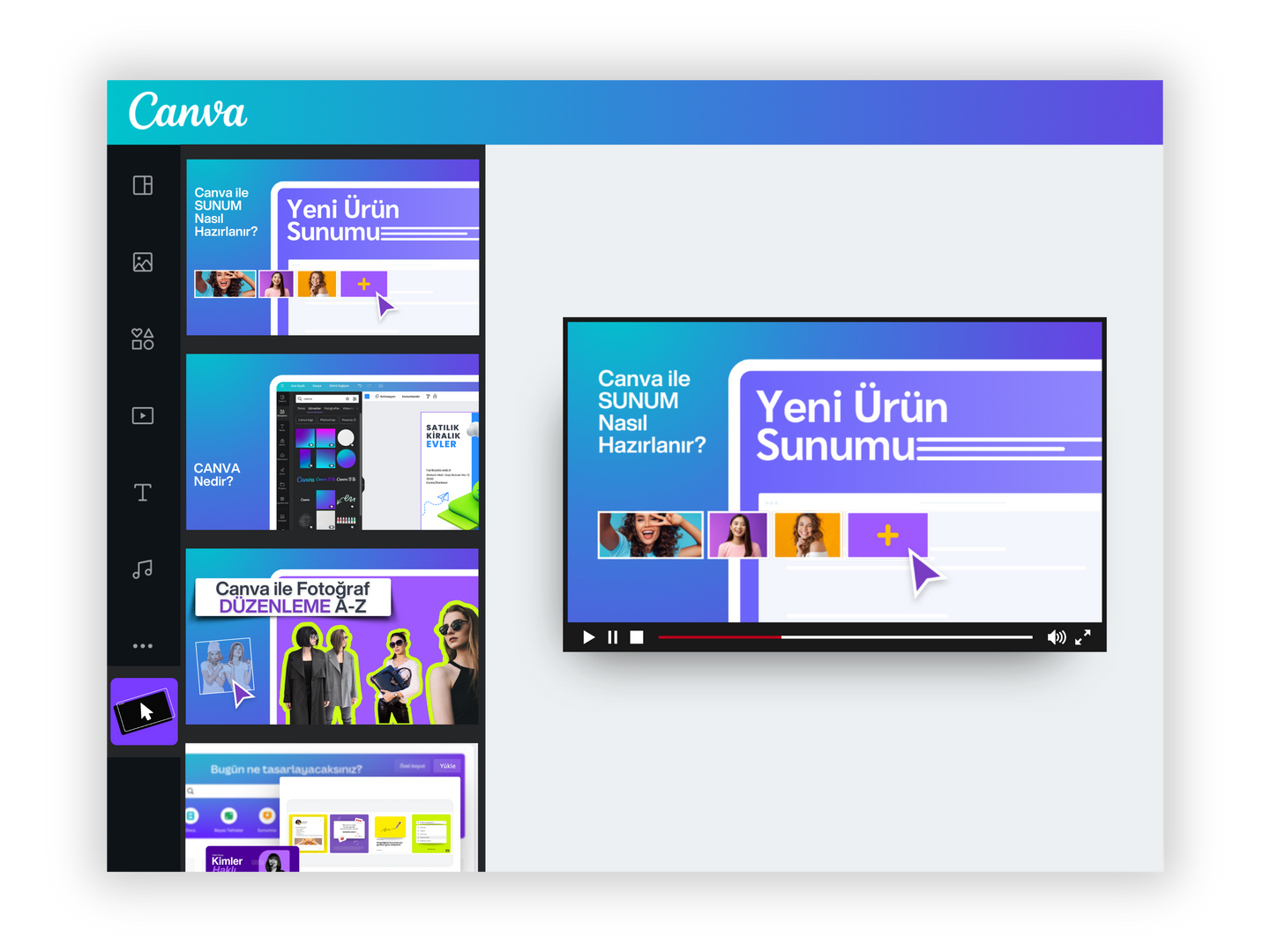
Task: Open the Photos sidebar icon
Action: pyautogui.click(x=143, y=262)
